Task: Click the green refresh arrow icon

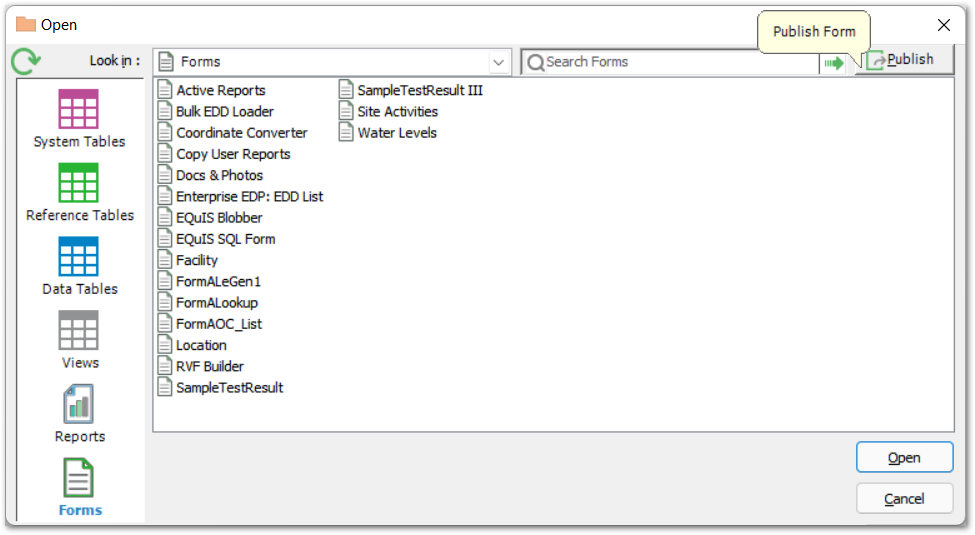Action: coord(25,61)
